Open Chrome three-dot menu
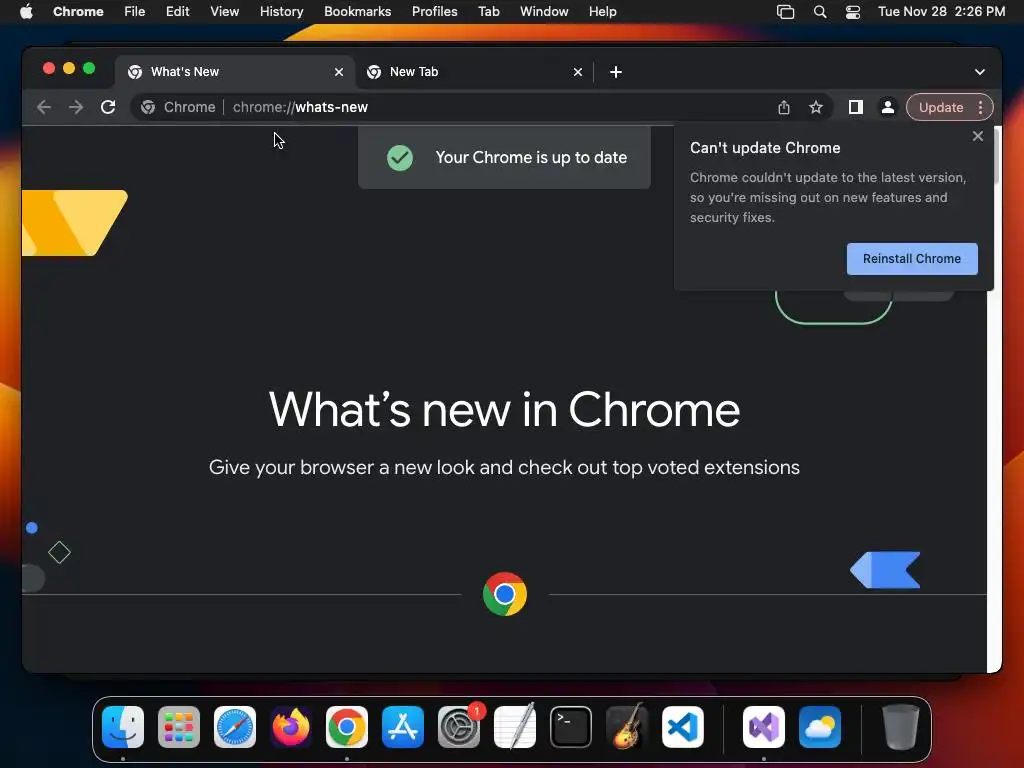Image resolution: width=1024 pixels, height=768 pixels. pos(980,107)
